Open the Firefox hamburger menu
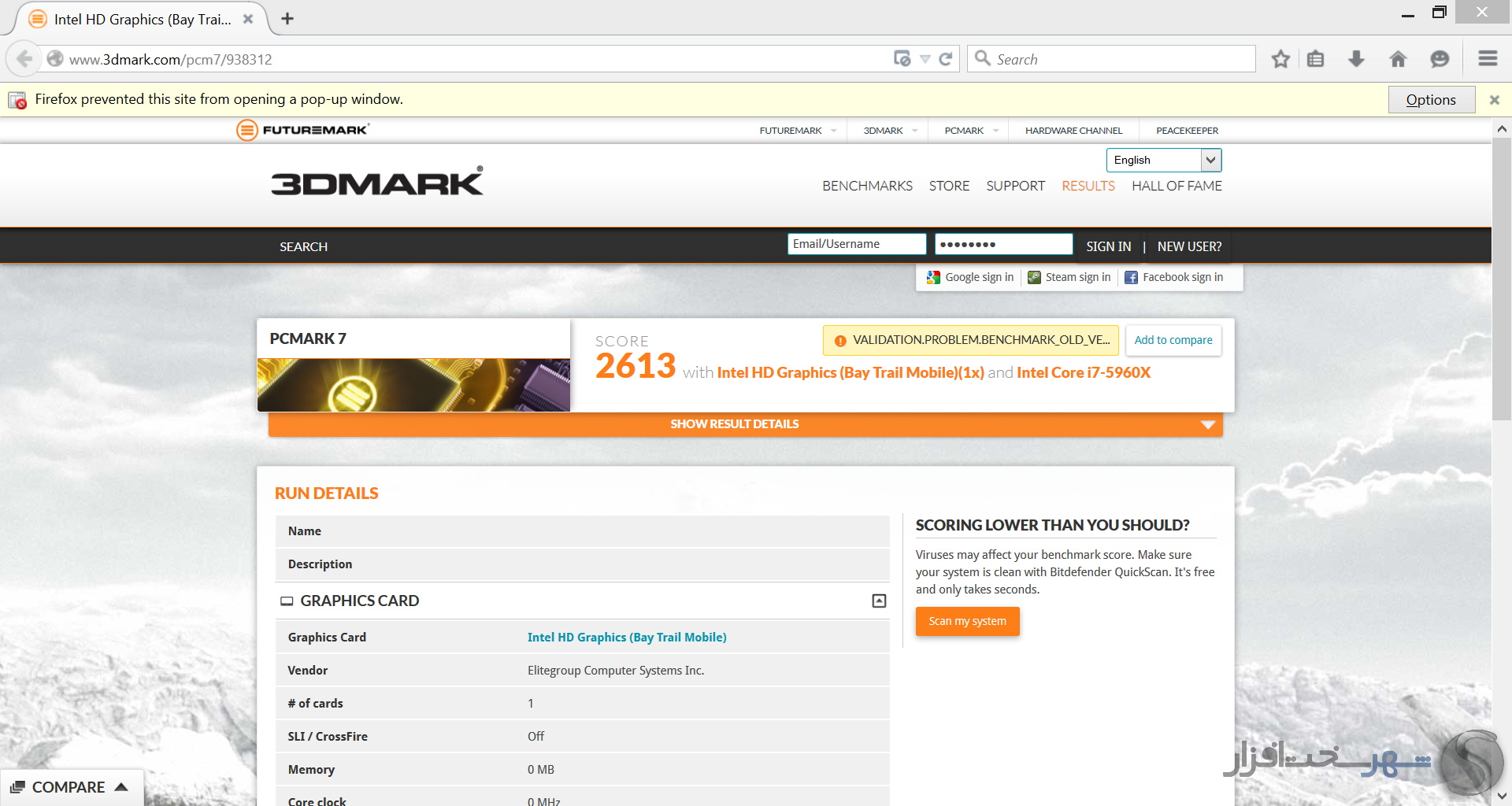 [1488, 59]
